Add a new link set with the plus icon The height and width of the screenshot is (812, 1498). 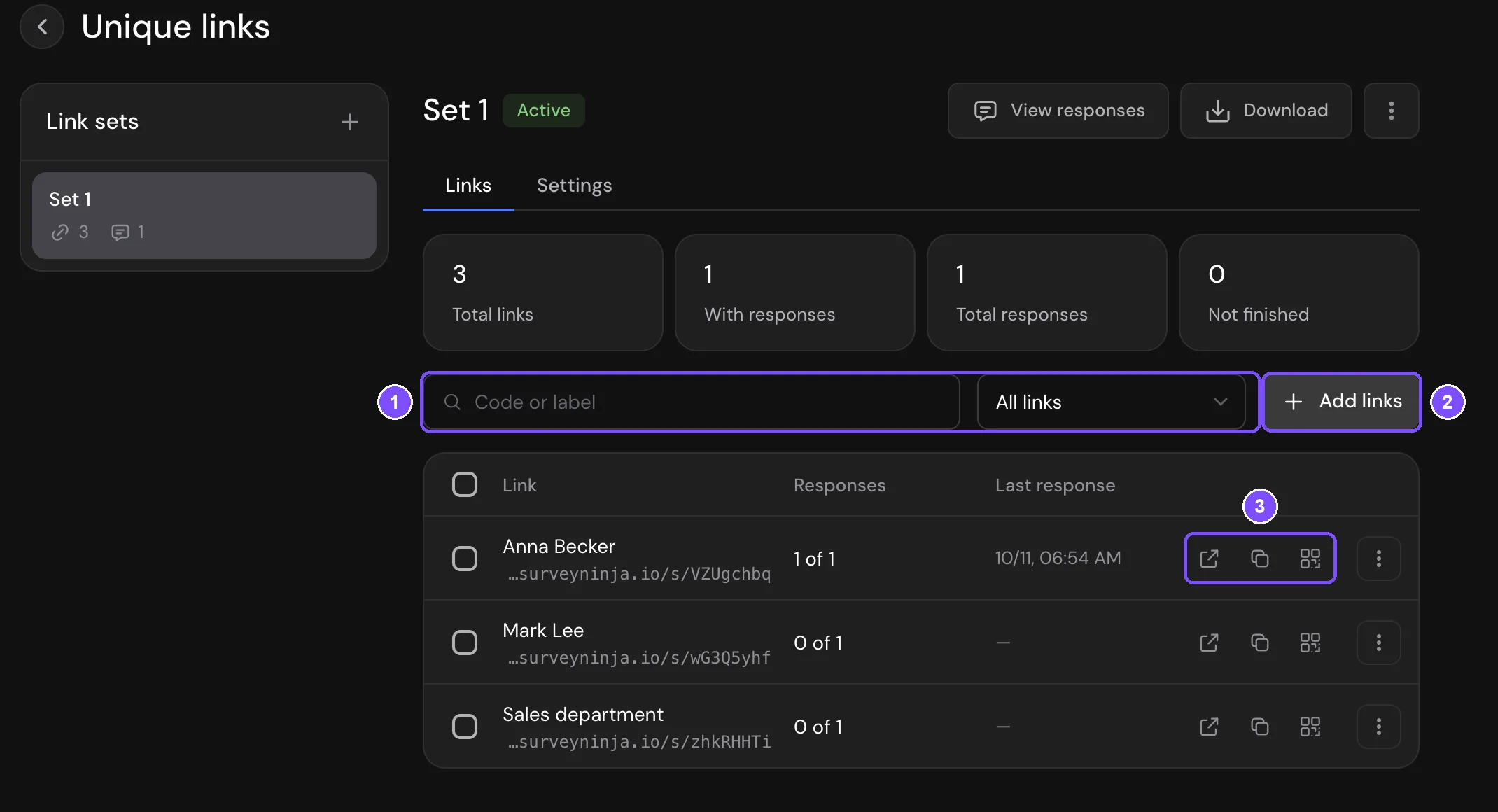349,122
